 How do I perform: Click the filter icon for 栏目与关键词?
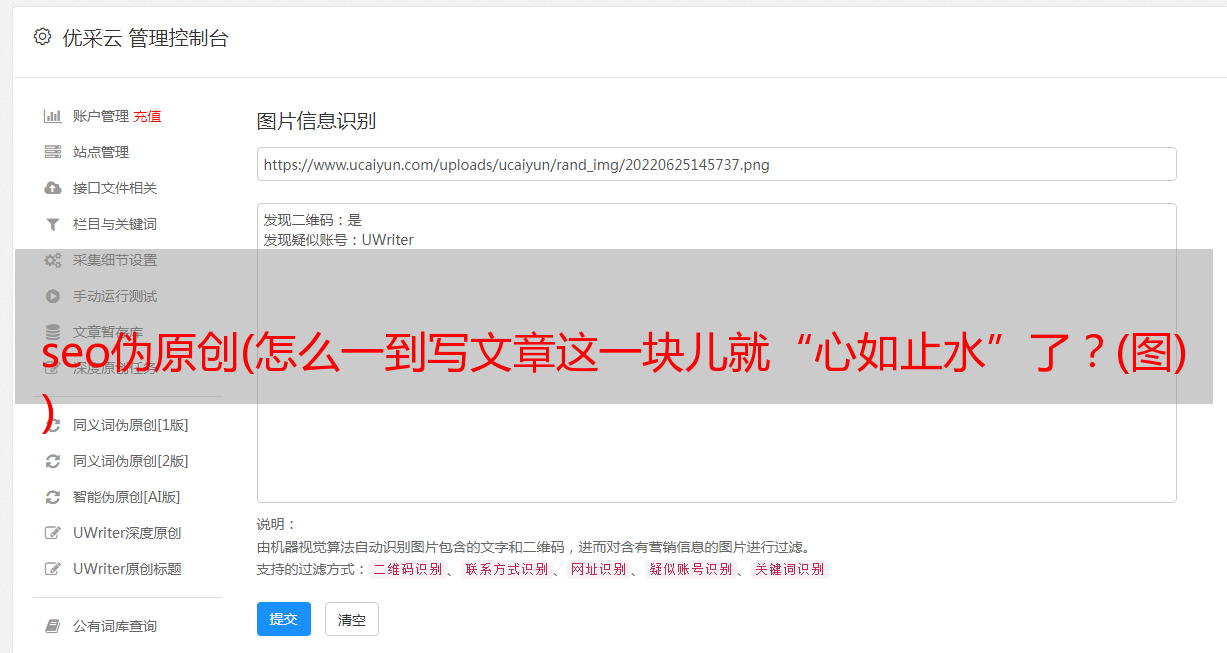[53, 224]
